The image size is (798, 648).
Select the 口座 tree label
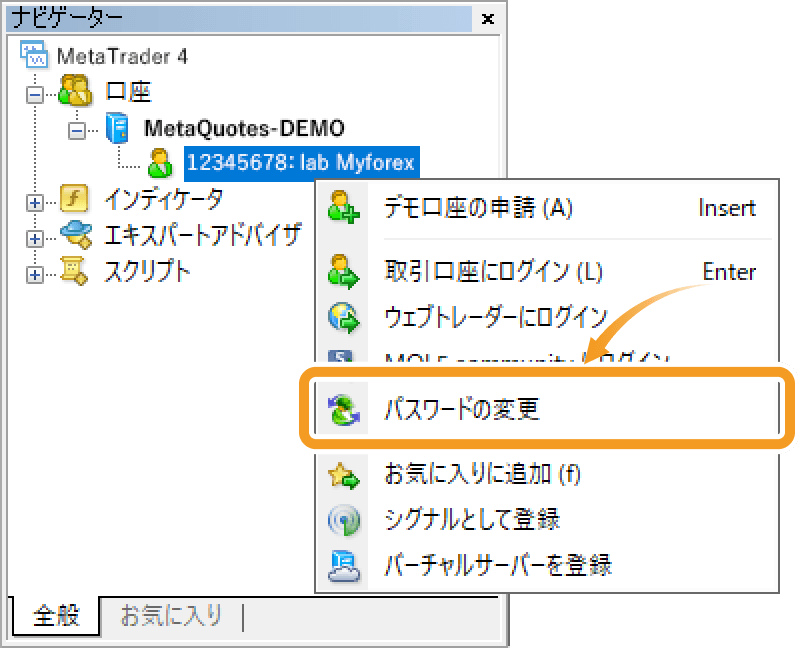pyautogui.click(x=128, y=92)
